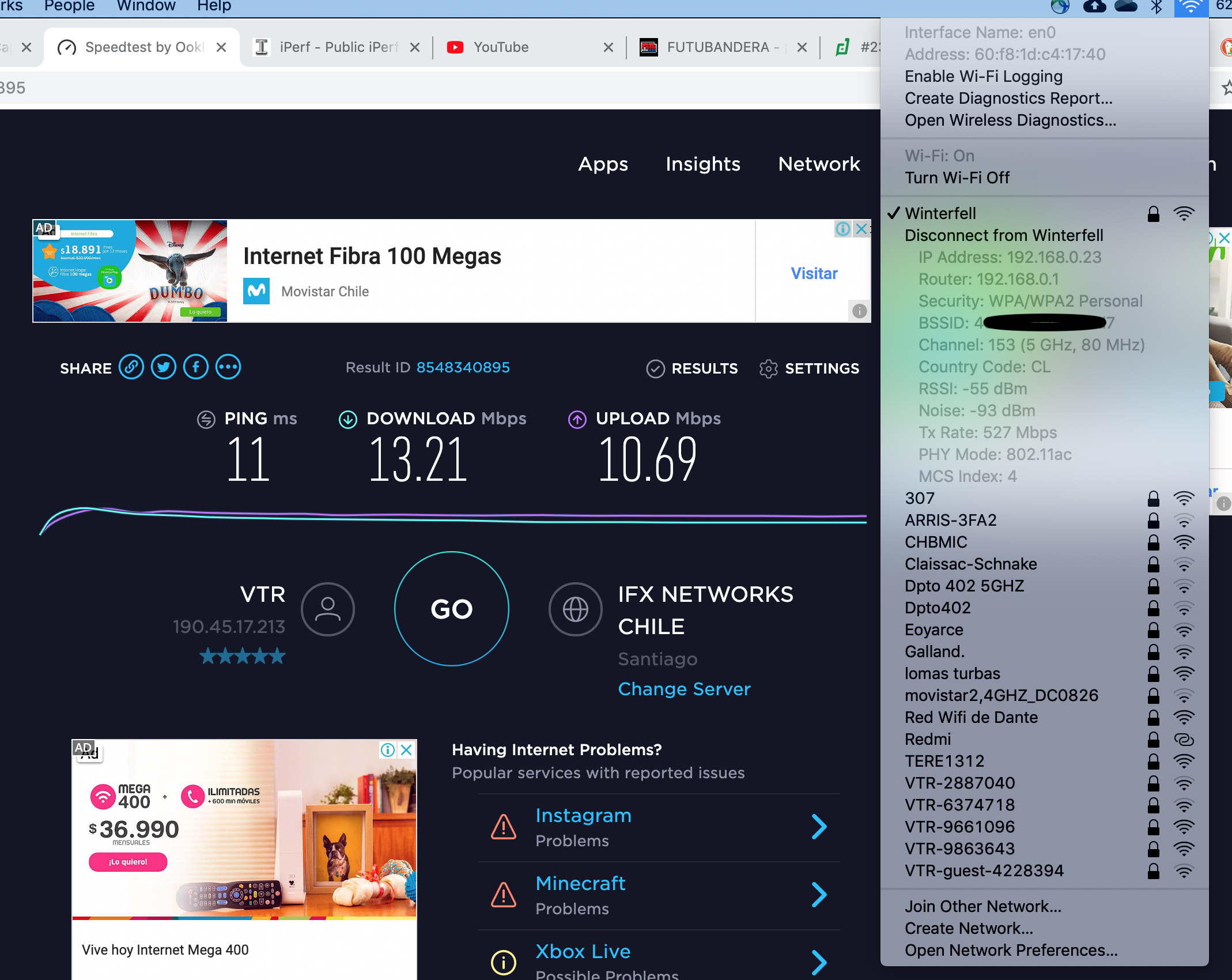Choose Join Other Network
Screen dimensions: 1232x980
click(x=1044, y=906)
